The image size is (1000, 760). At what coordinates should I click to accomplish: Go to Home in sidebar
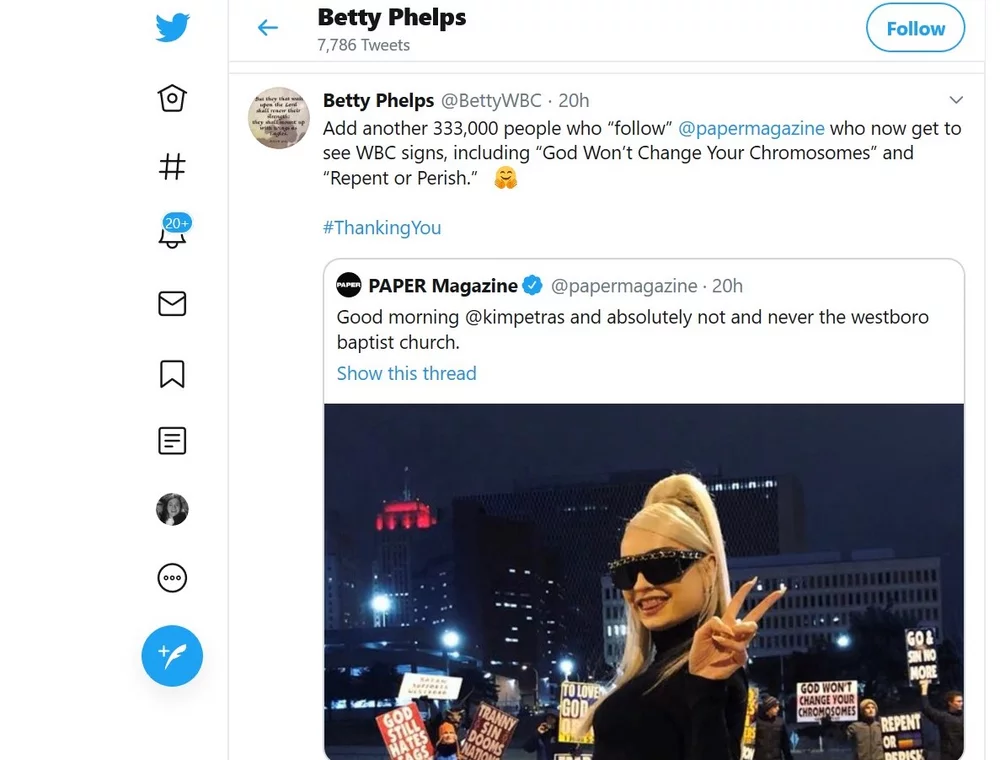[172, 98]
